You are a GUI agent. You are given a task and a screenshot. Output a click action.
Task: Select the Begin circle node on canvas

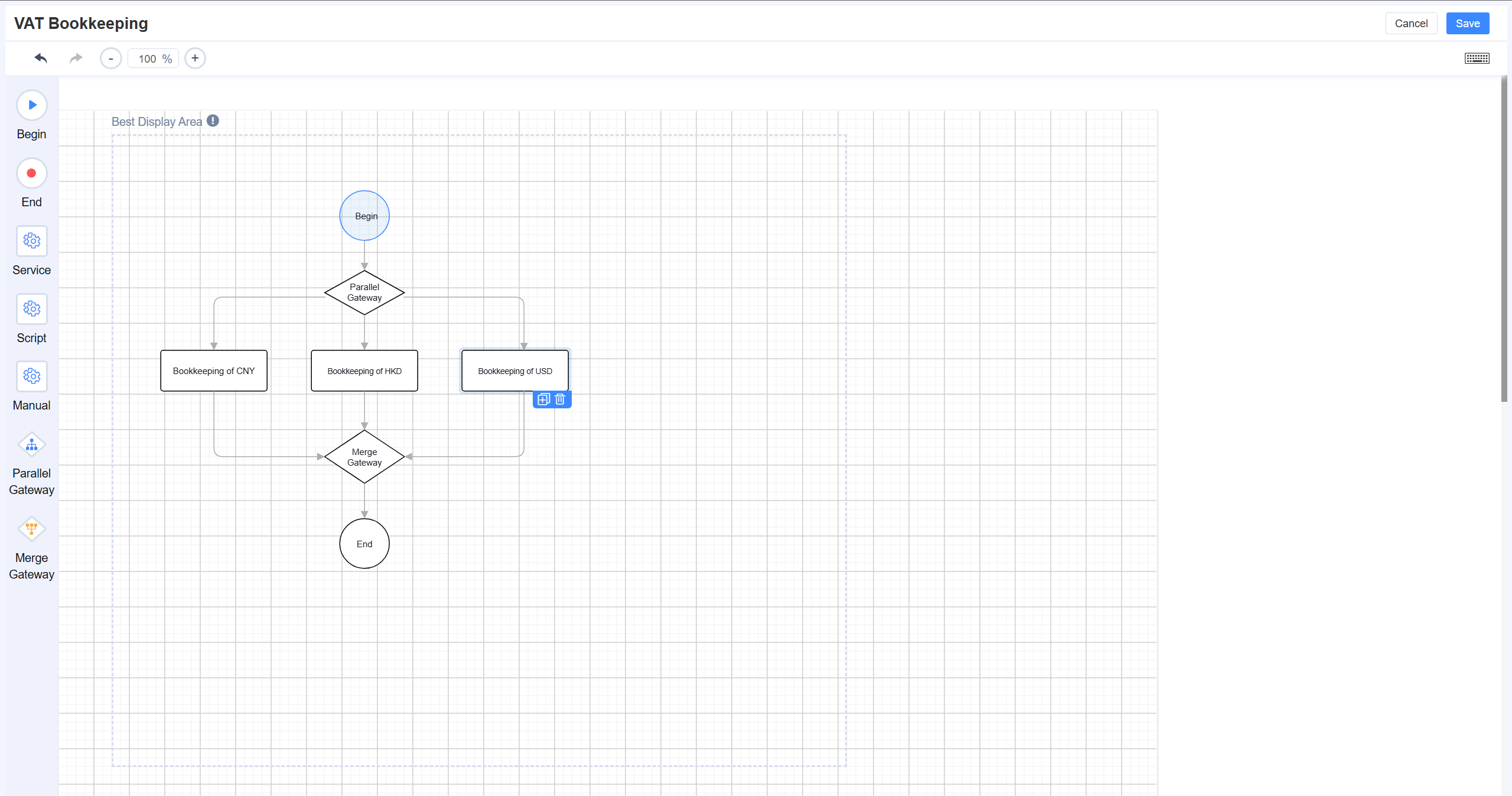tap(364, 216)
